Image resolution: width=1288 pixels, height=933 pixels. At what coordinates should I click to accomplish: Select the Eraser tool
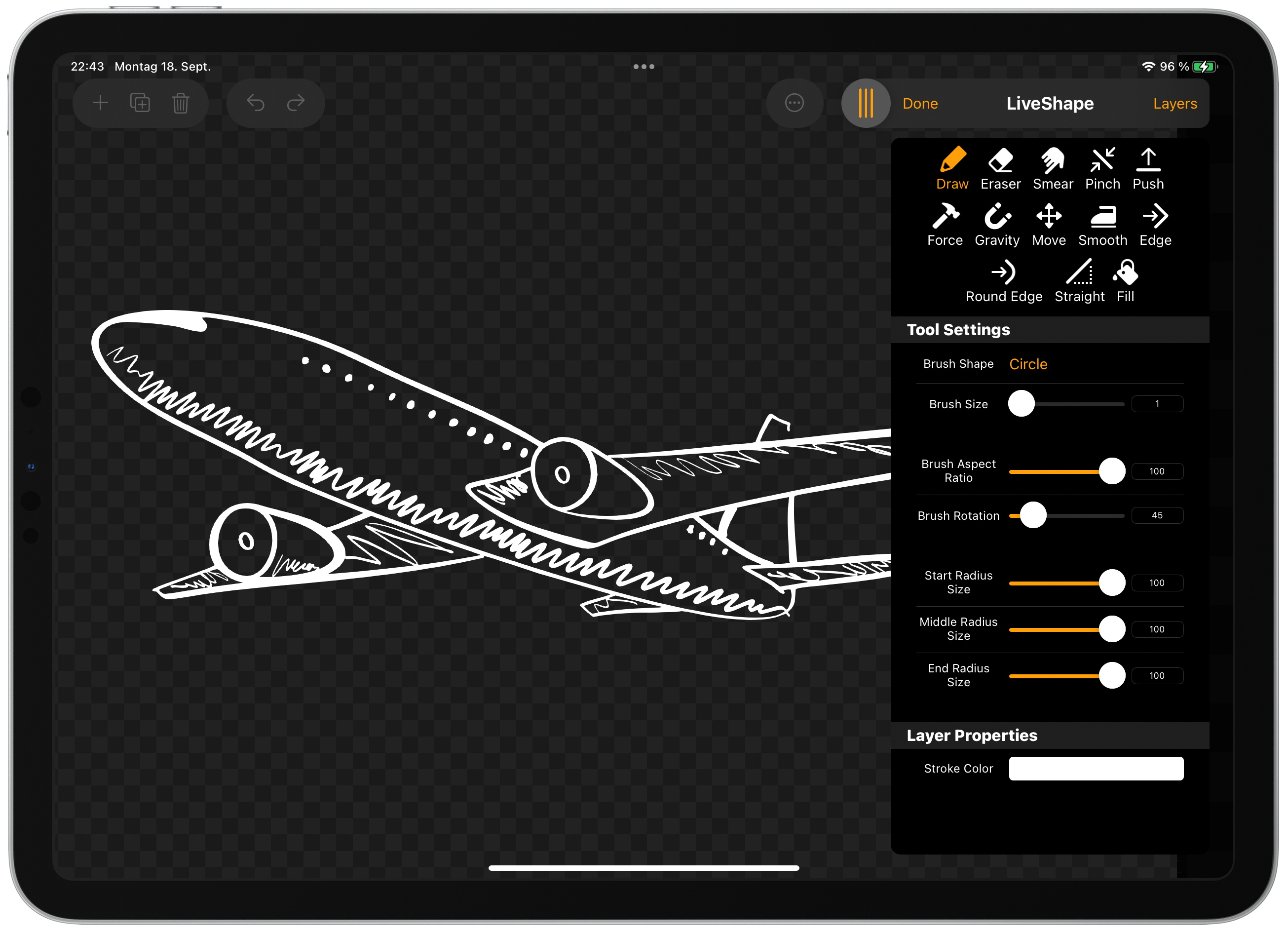click(1000, 168)
